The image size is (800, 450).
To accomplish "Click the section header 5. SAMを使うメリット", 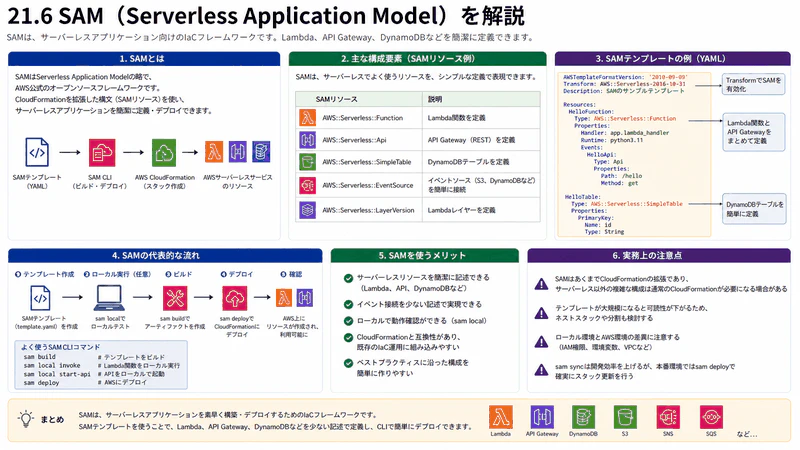I will point(424,255).
